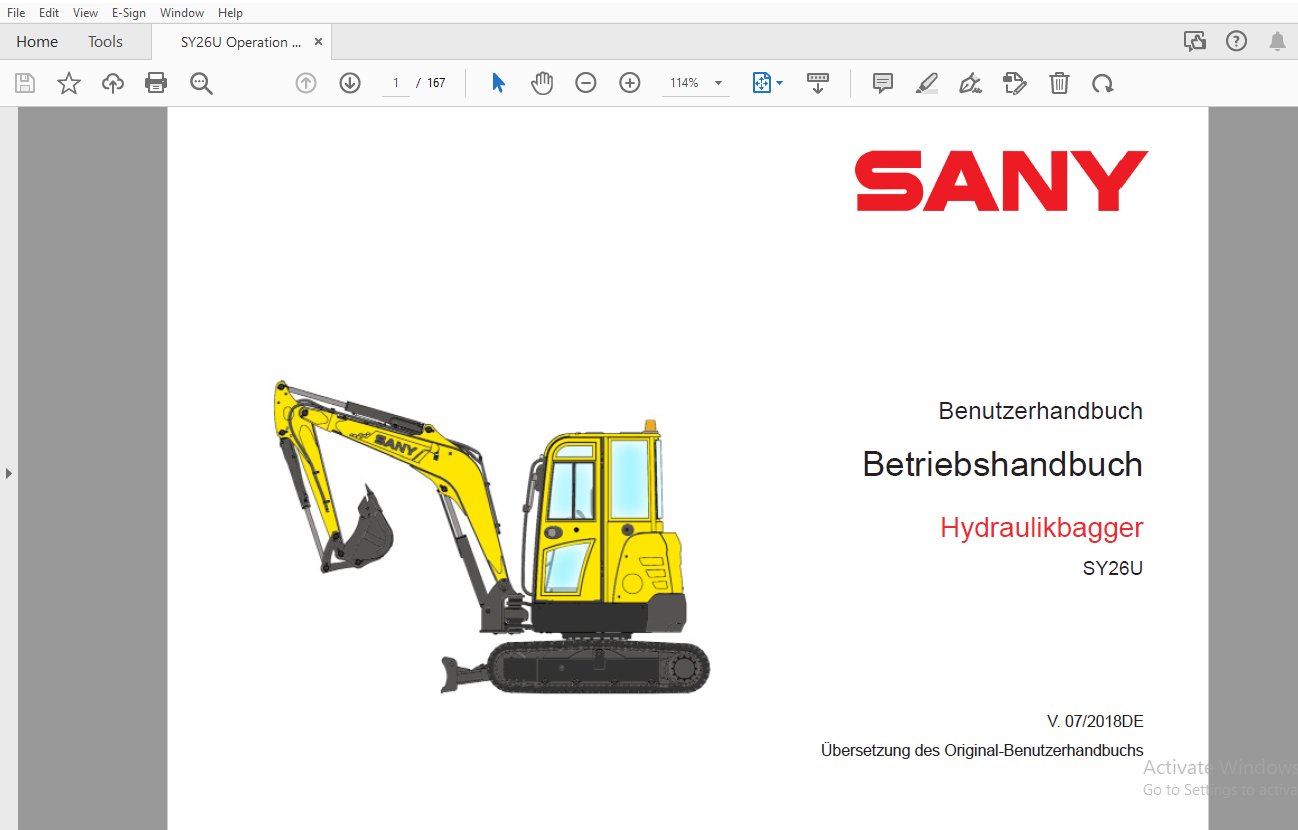1298x830 pixels.
Task: Open the Edit menu
Action: click(x=49, y=13)
